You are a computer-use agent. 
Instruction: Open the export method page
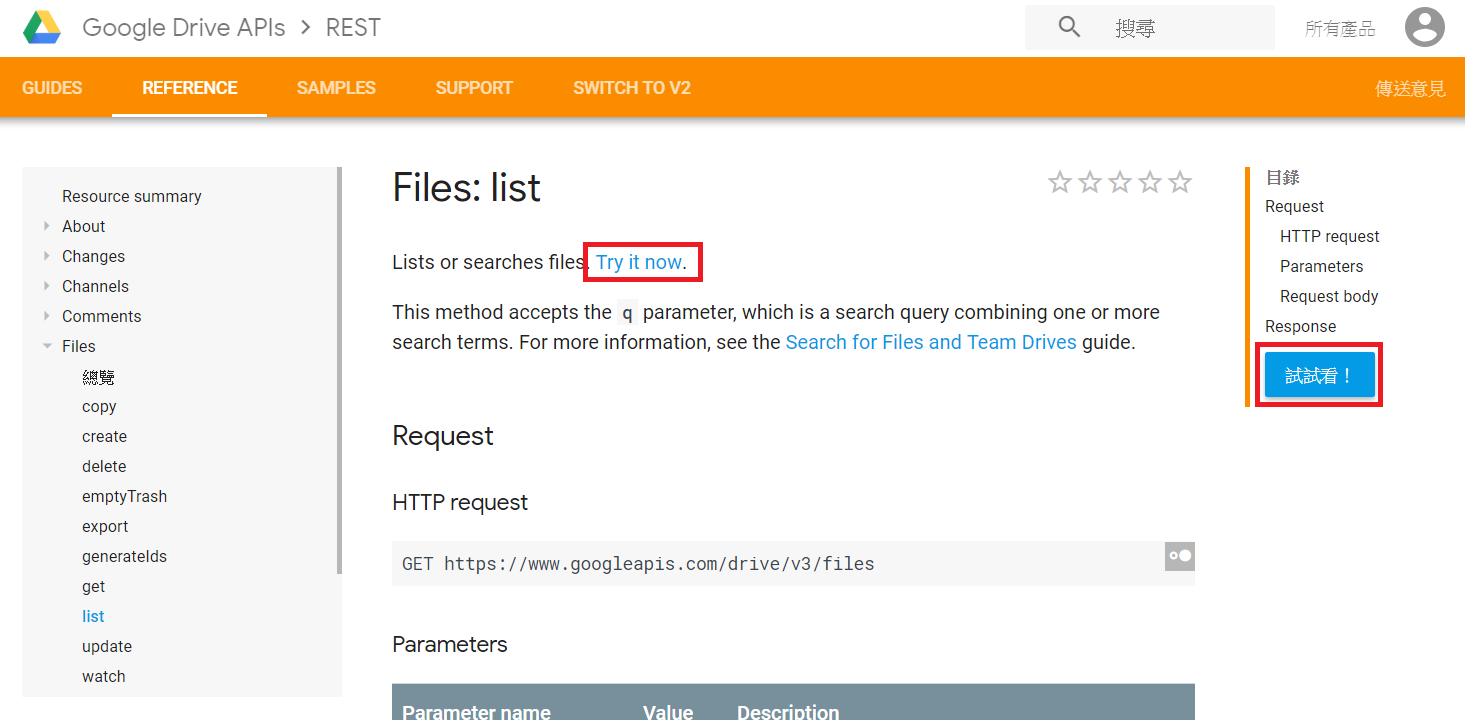pyautogui.click(x=105, y=526)
